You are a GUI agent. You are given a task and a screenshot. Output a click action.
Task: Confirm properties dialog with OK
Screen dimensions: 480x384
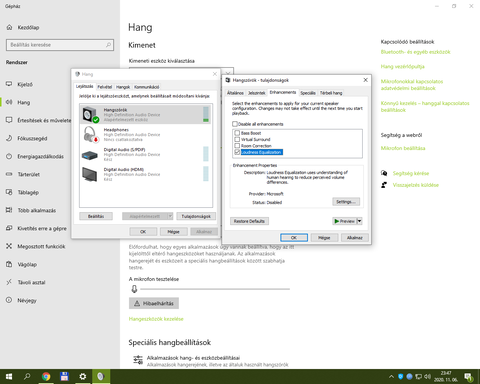click(294, 238)
